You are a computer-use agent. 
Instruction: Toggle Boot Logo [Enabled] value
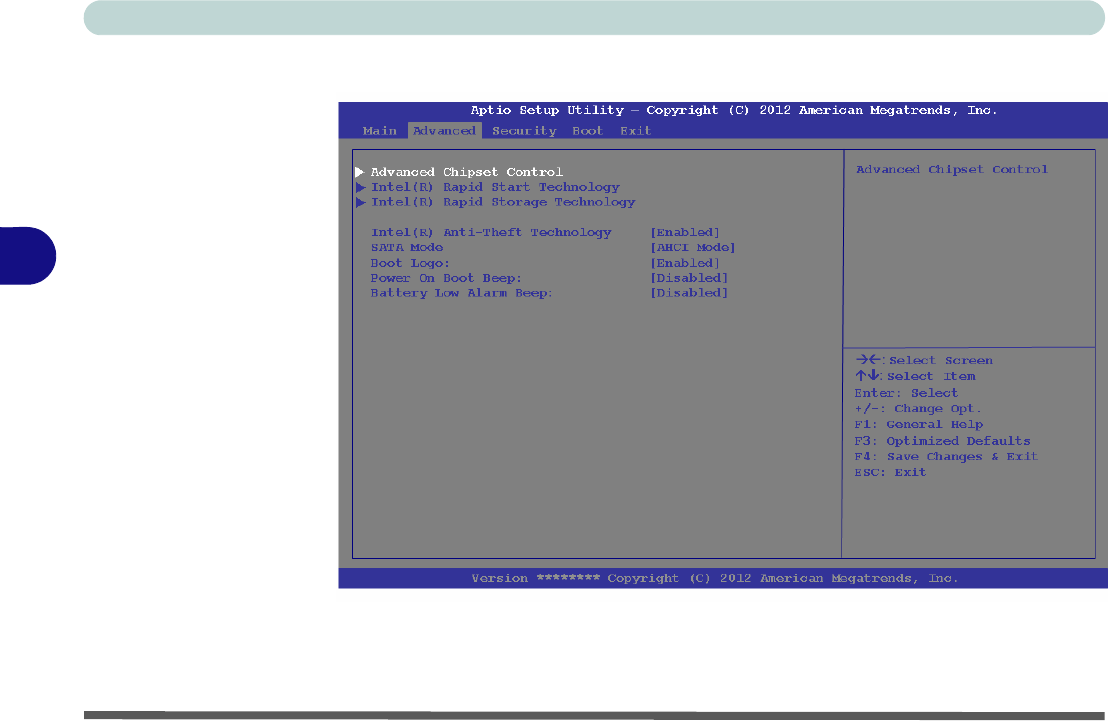(x=685, y=263)
